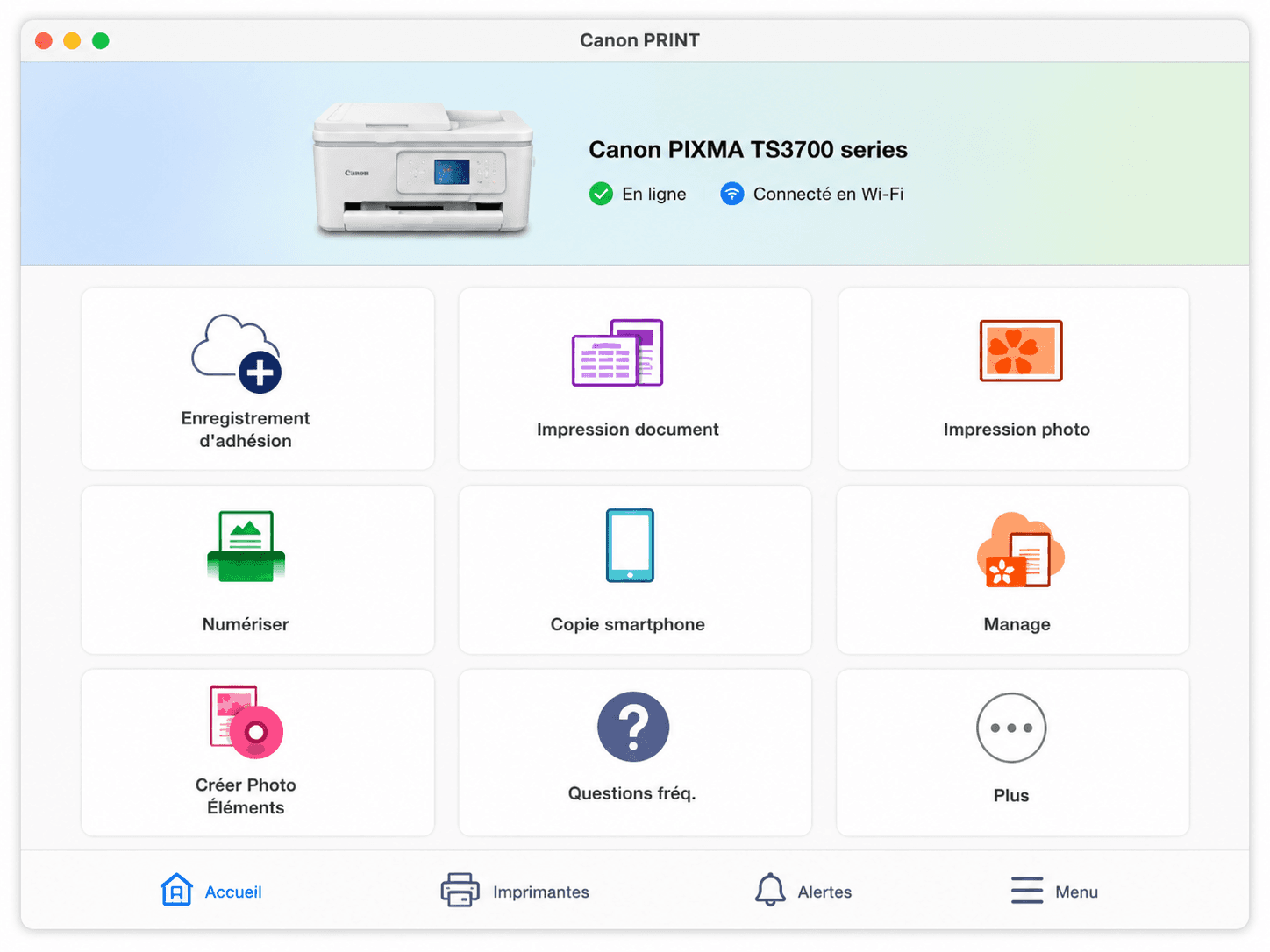Select the Canon PIXMA TS3700 series title
Image resolution: width=1270 pixels, height=952 pixels.
tap(748, 150)
